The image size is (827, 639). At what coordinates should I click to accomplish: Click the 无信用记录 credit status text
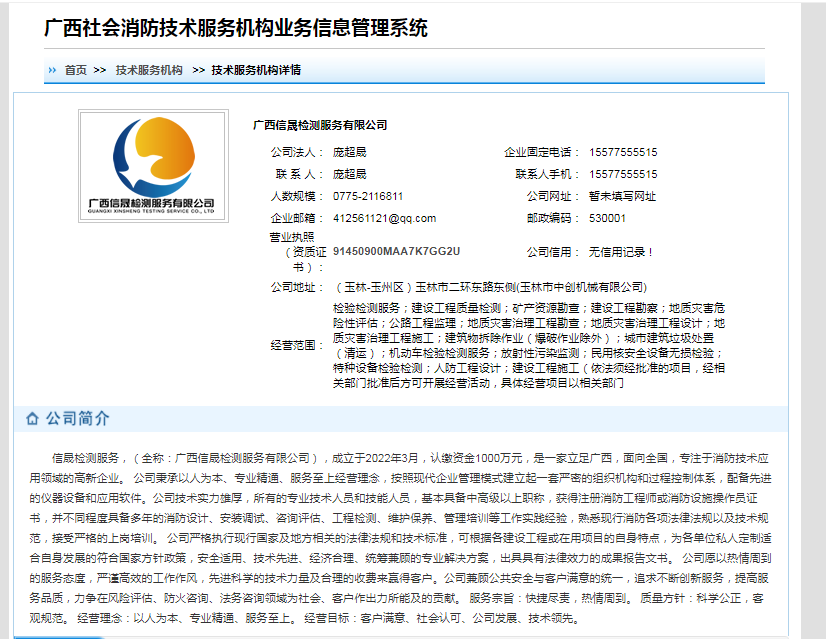[621, 252]
